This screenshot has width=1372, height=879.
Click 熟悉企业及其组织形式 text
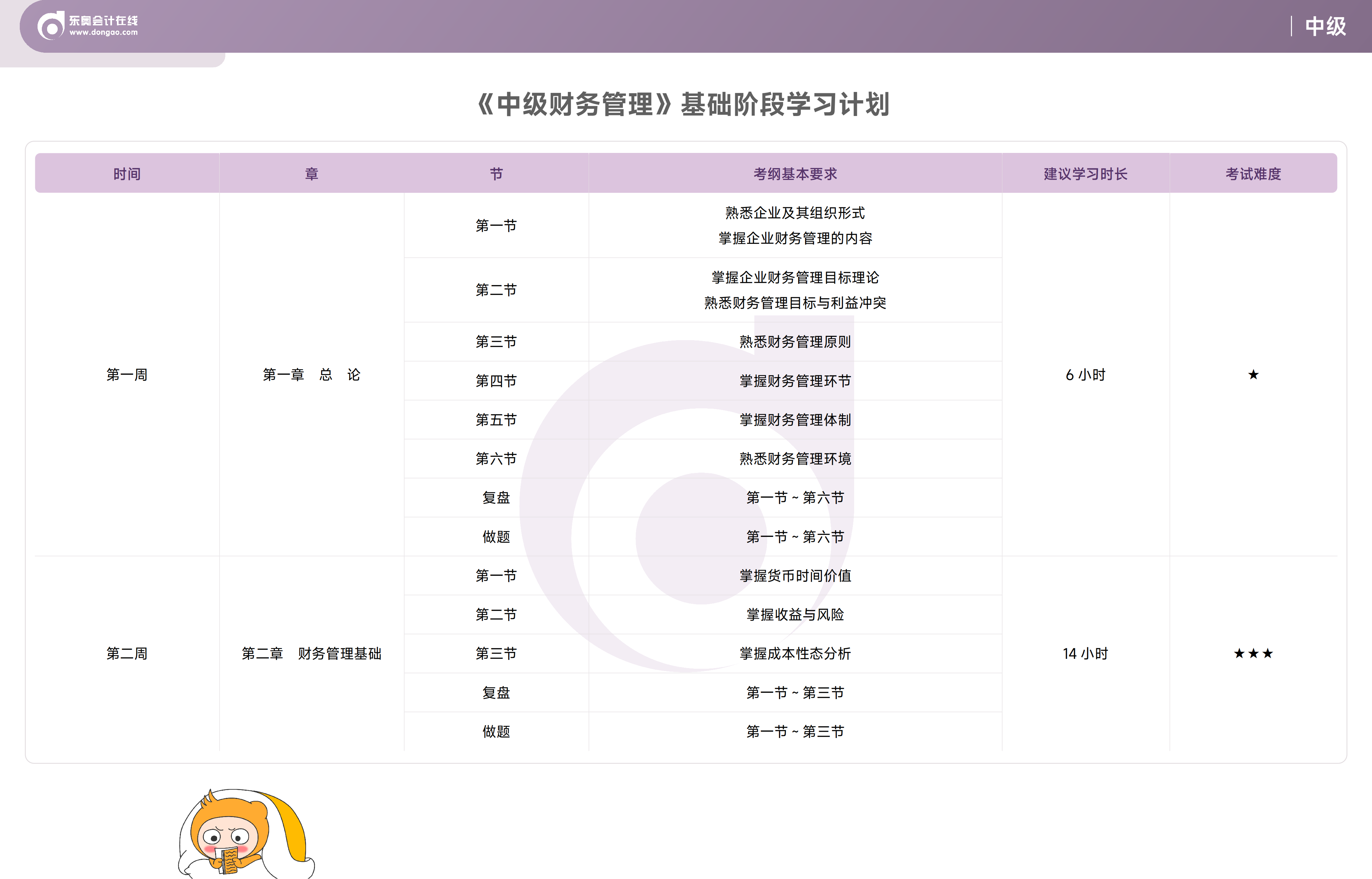point(795,213)
